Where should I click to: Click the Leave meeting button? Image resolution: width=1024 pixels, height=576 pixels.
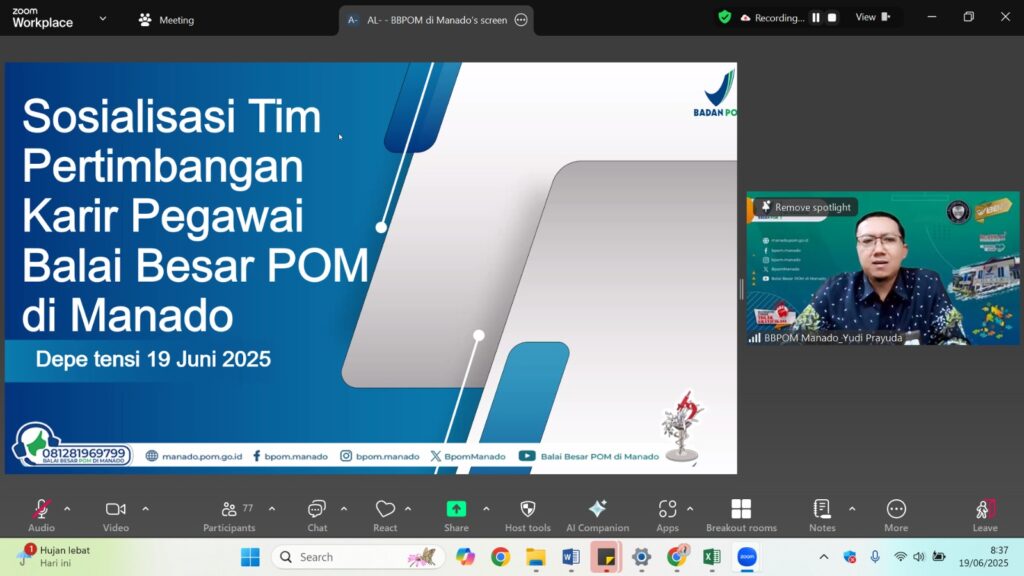point(985,515)
